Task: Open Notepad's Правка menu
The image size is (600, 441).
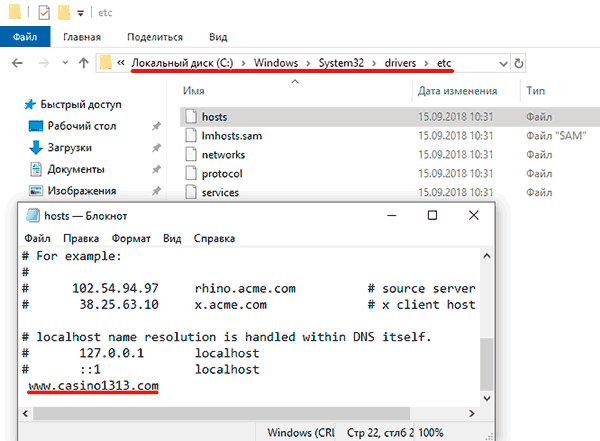Action: tap(81, 238)
